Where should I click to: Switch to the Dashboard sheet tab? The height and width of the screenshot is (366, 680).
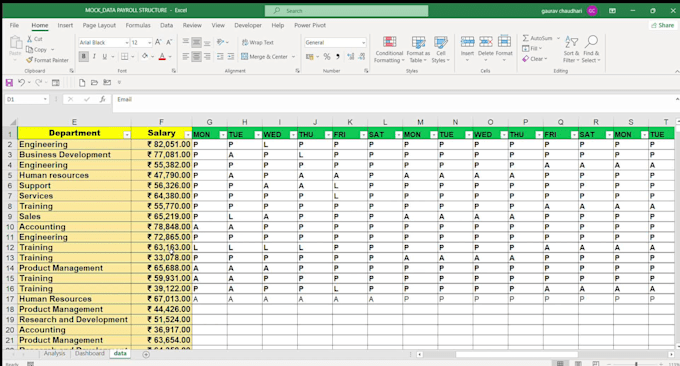pos(89,353)
